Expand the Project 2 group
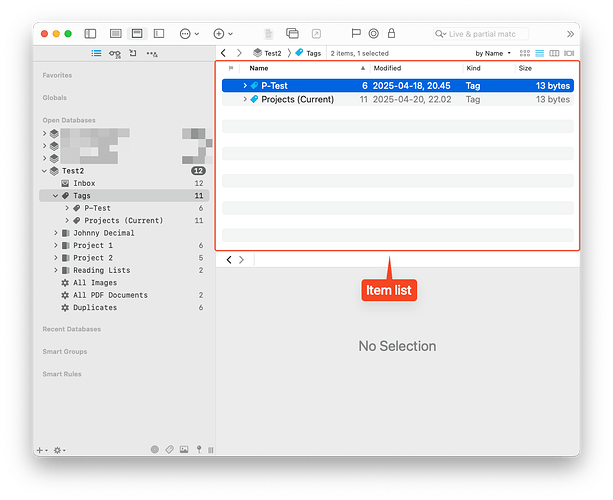The width and height of the screenshot is (613, 500). 56,258
